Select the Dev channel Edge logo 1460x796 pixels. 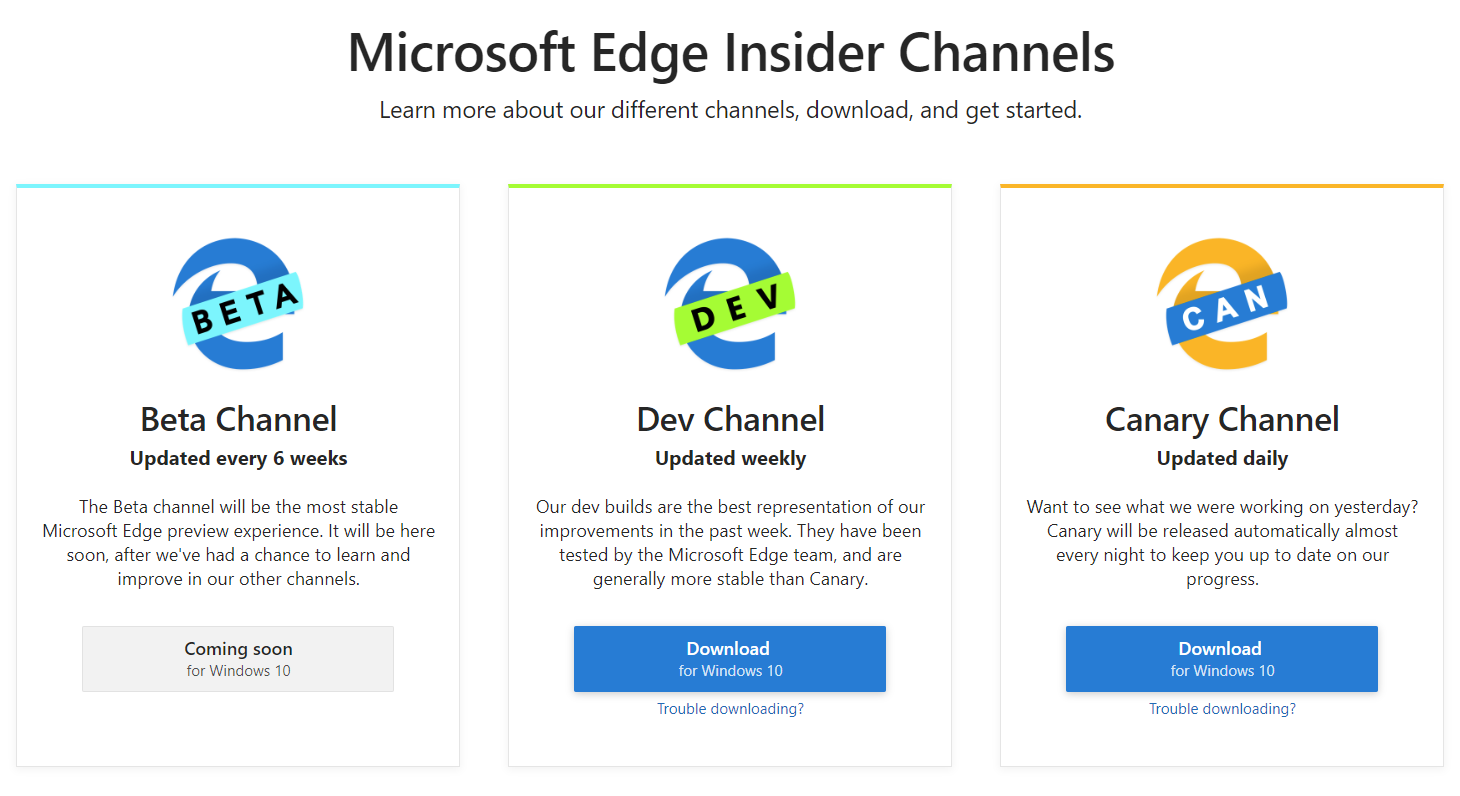(x=730, y=303)
